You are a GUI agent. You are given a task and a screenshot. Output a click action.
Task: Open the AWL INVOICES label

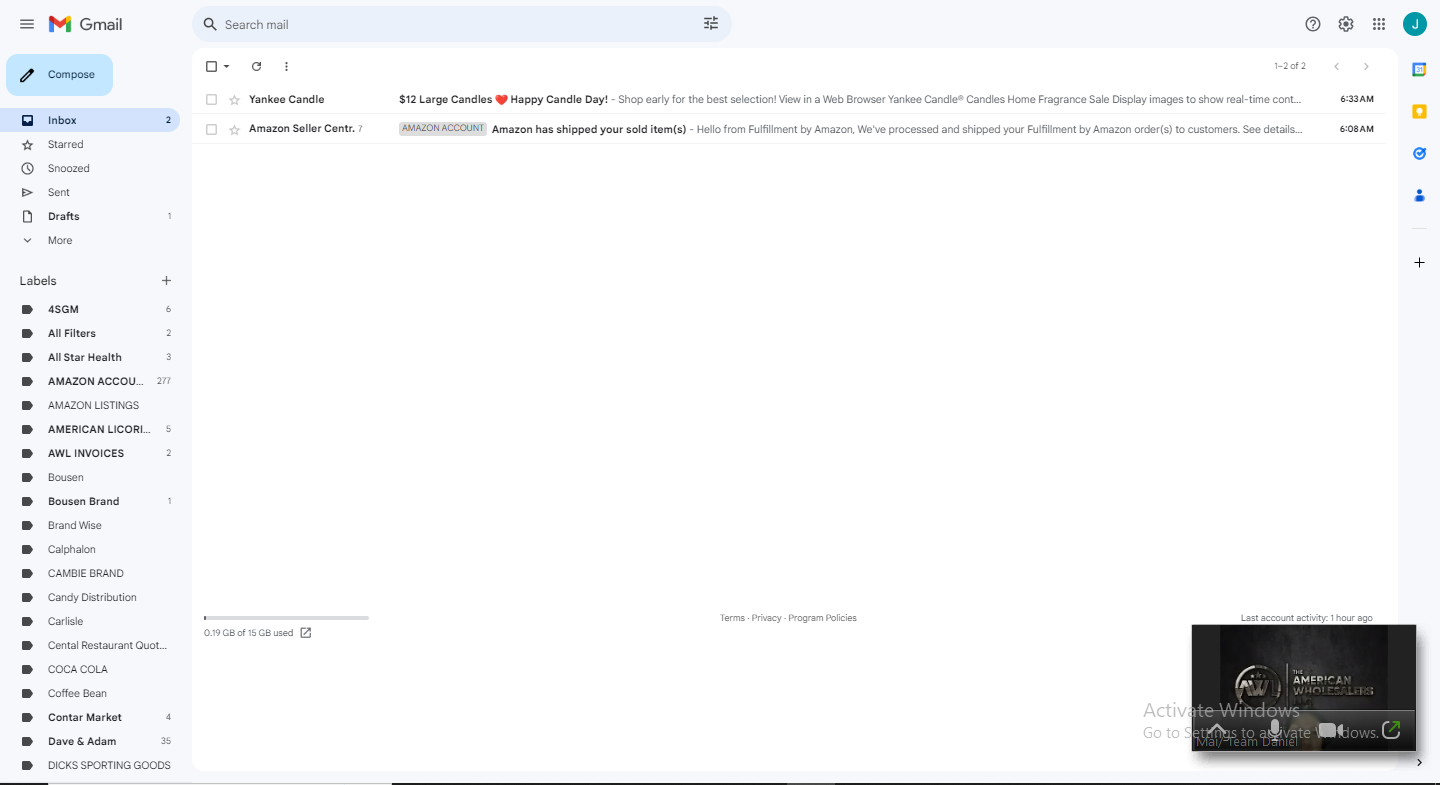[90, 453]
